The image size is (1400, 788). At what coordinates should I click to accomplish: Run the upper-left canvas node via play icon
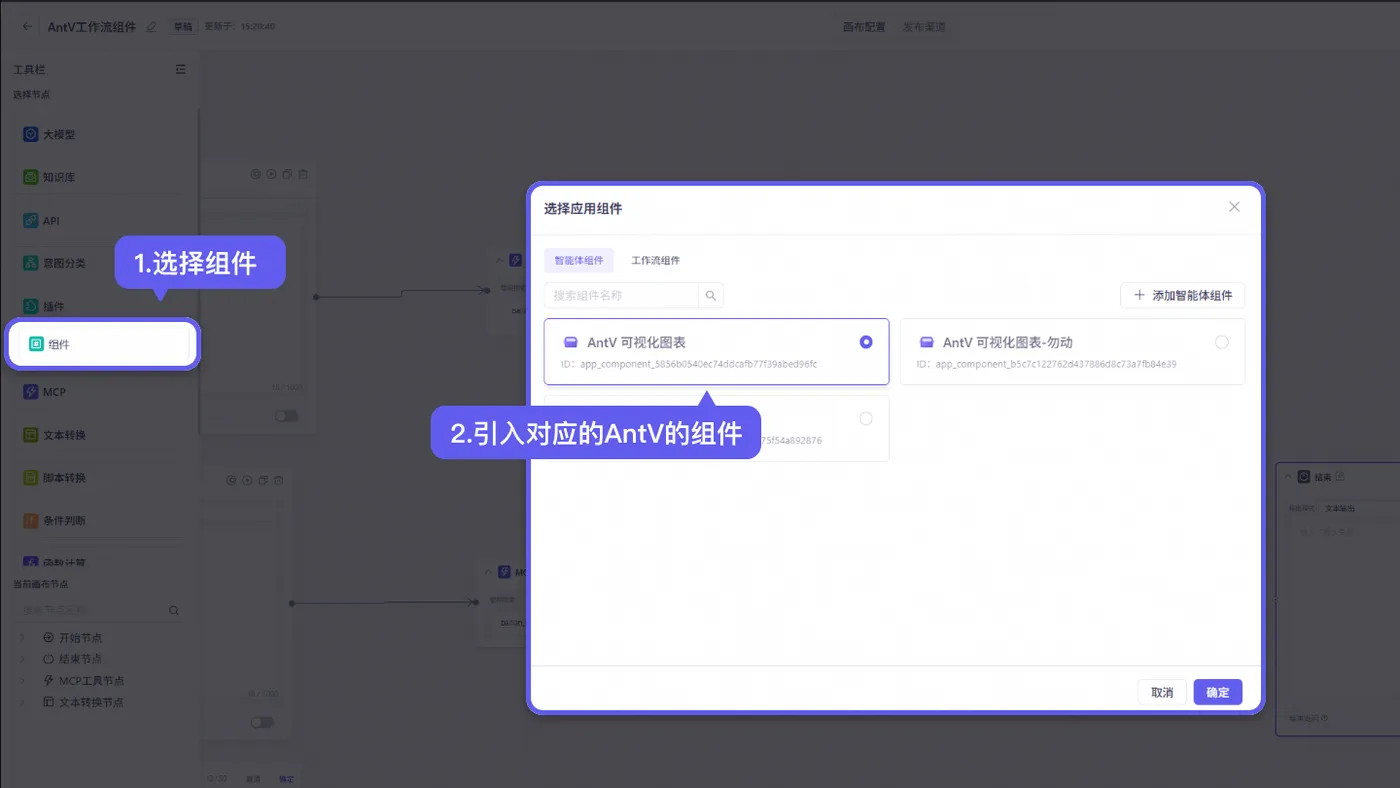tap(271, 174)
